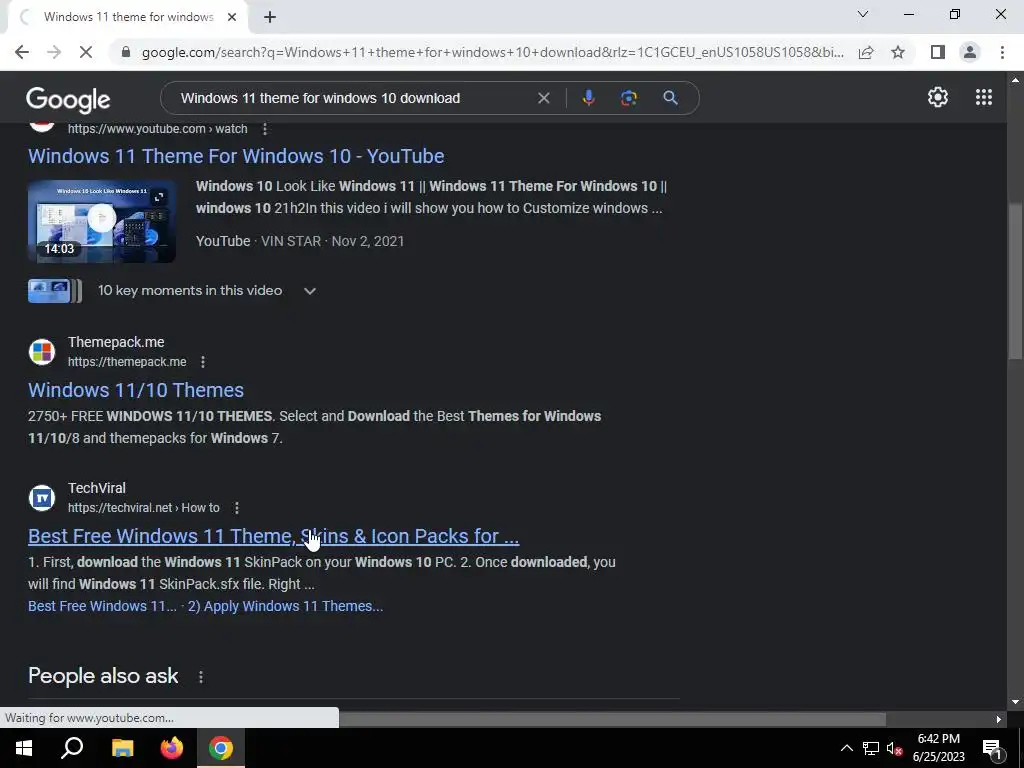Show hidden system tray icons
1024x768 pixels.
tap(846, 748)
